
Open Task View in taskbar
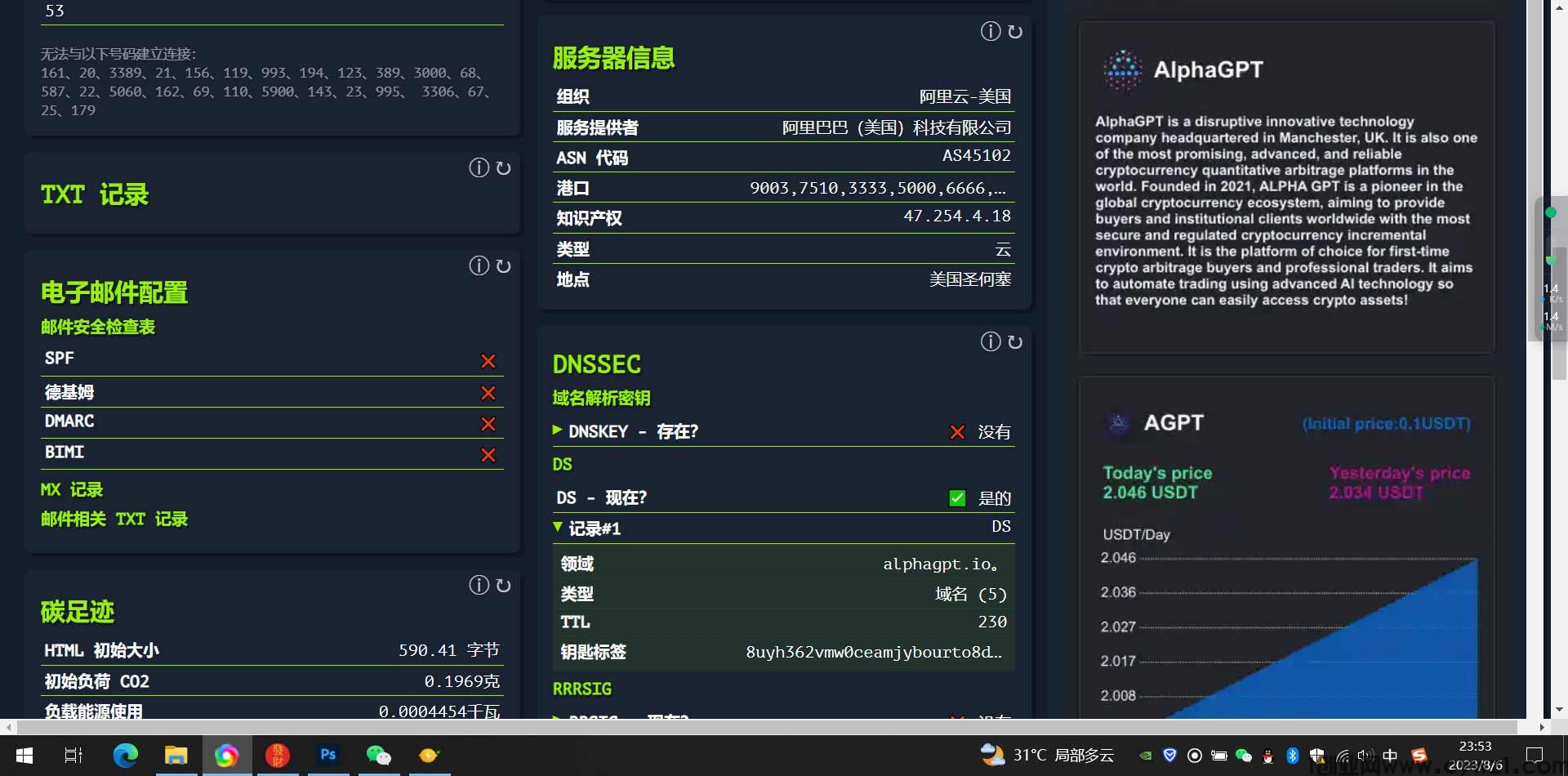73,756
